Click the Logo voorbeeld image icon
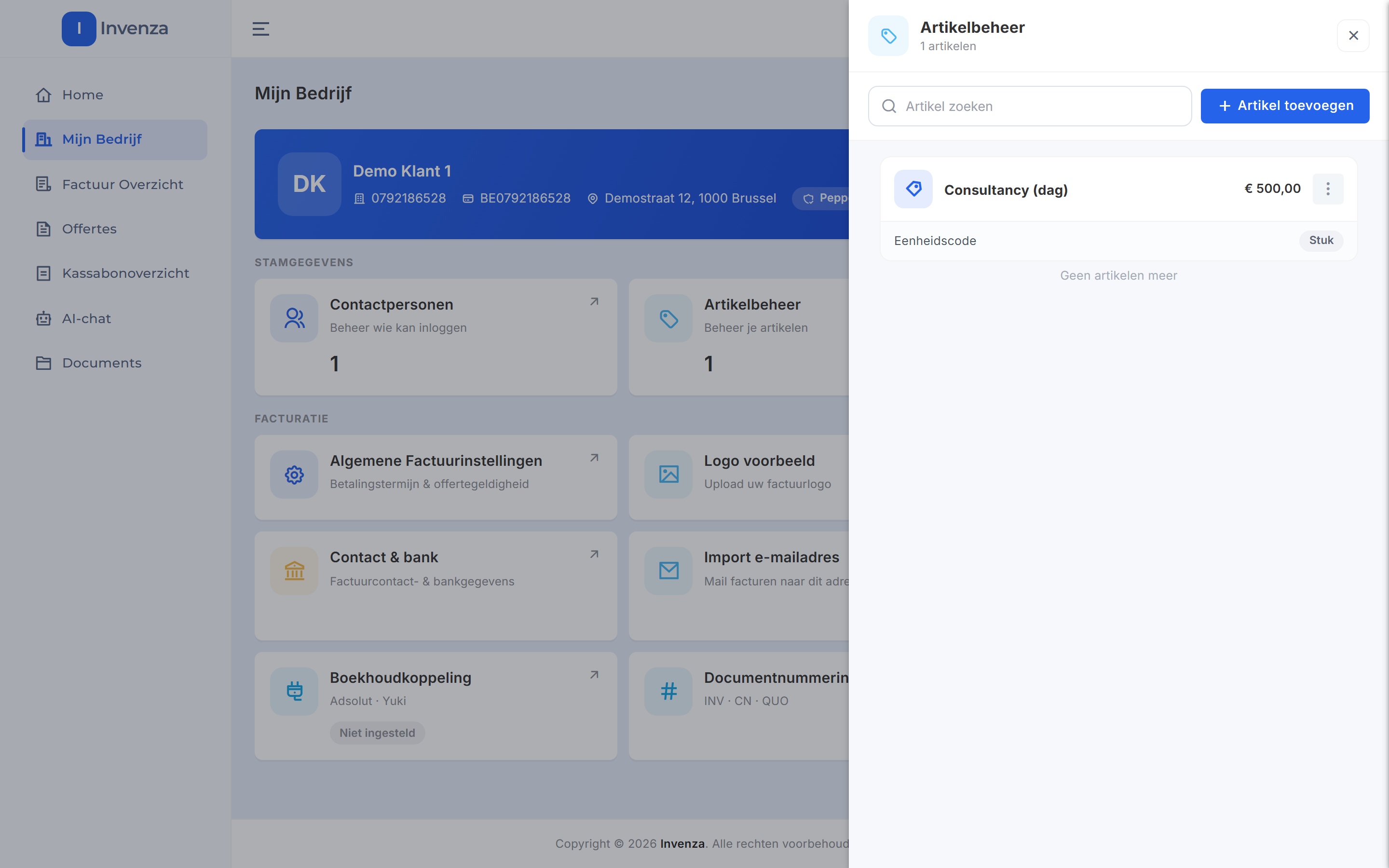The image size is (1389, 868). tap(668, 474)
